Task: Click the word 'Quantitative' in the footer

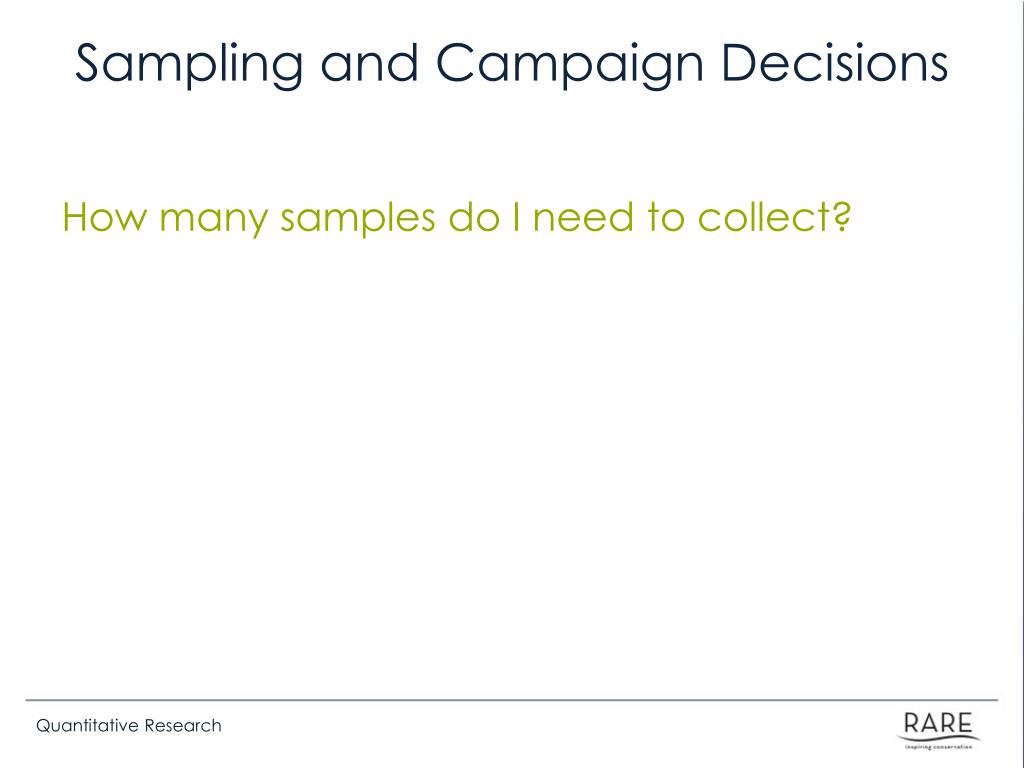Action: (88, 726)
